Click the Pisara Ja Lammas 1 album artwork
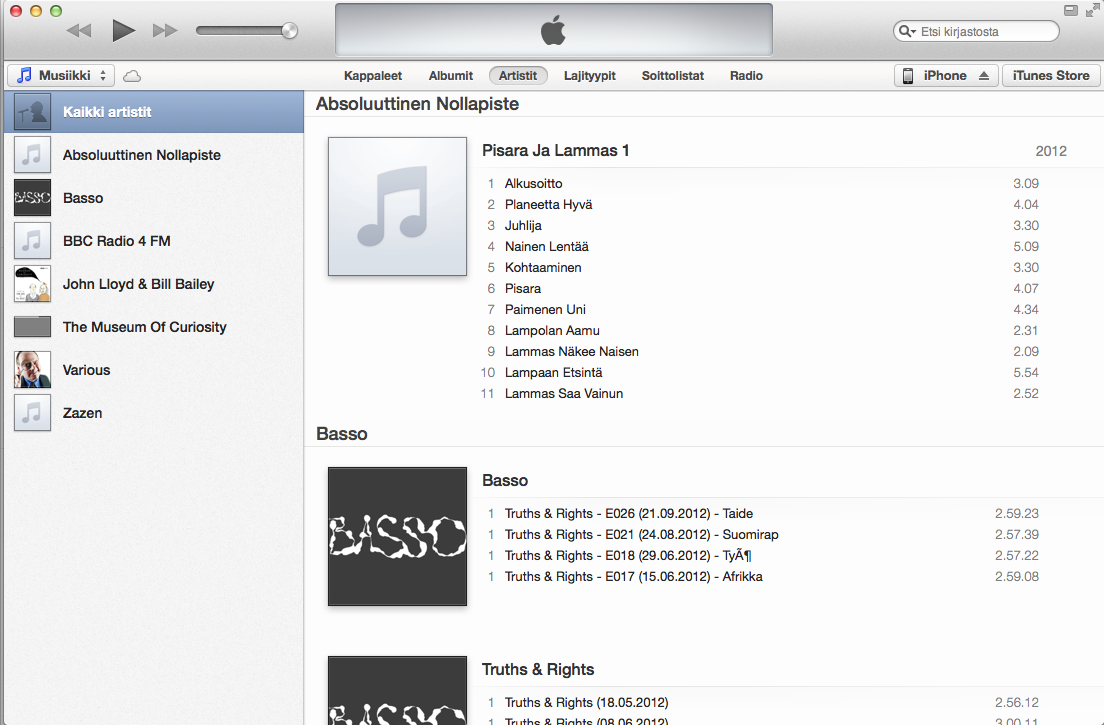The width and height of the screenshot is (1104, 725). click(x=397, y=206)
